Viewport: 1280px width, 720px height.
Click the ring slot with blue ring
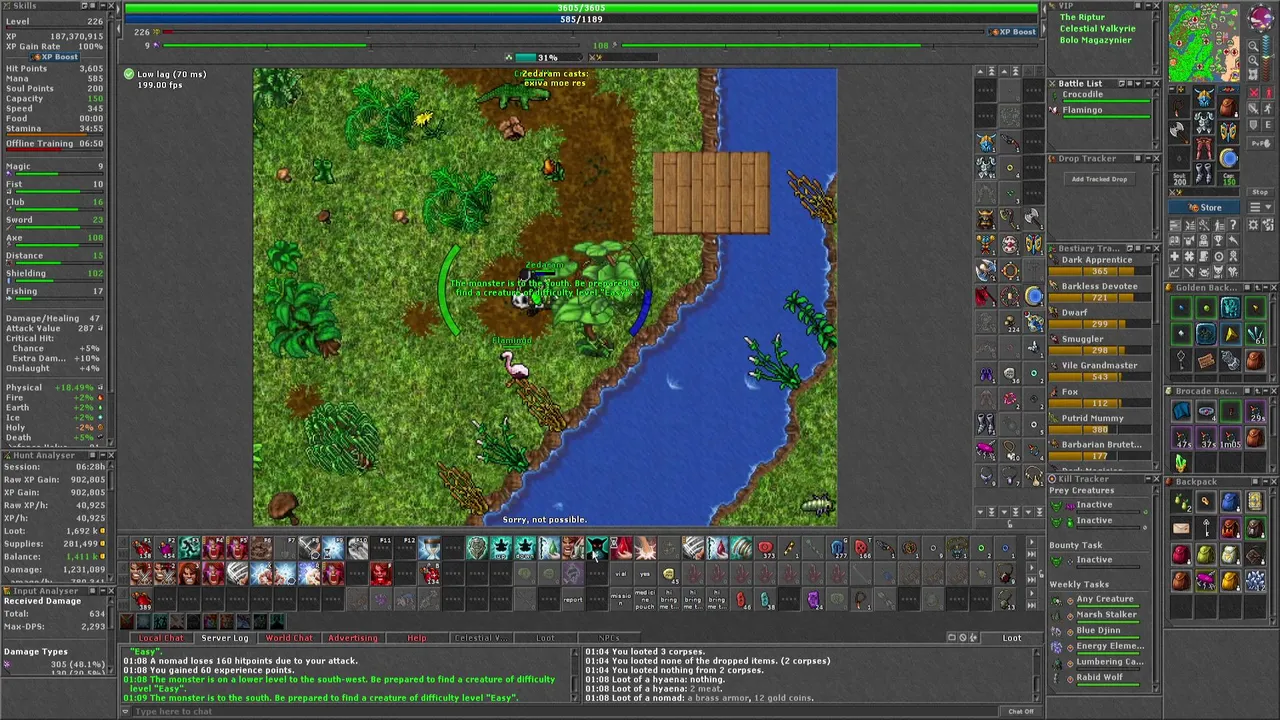point(1228,158)
